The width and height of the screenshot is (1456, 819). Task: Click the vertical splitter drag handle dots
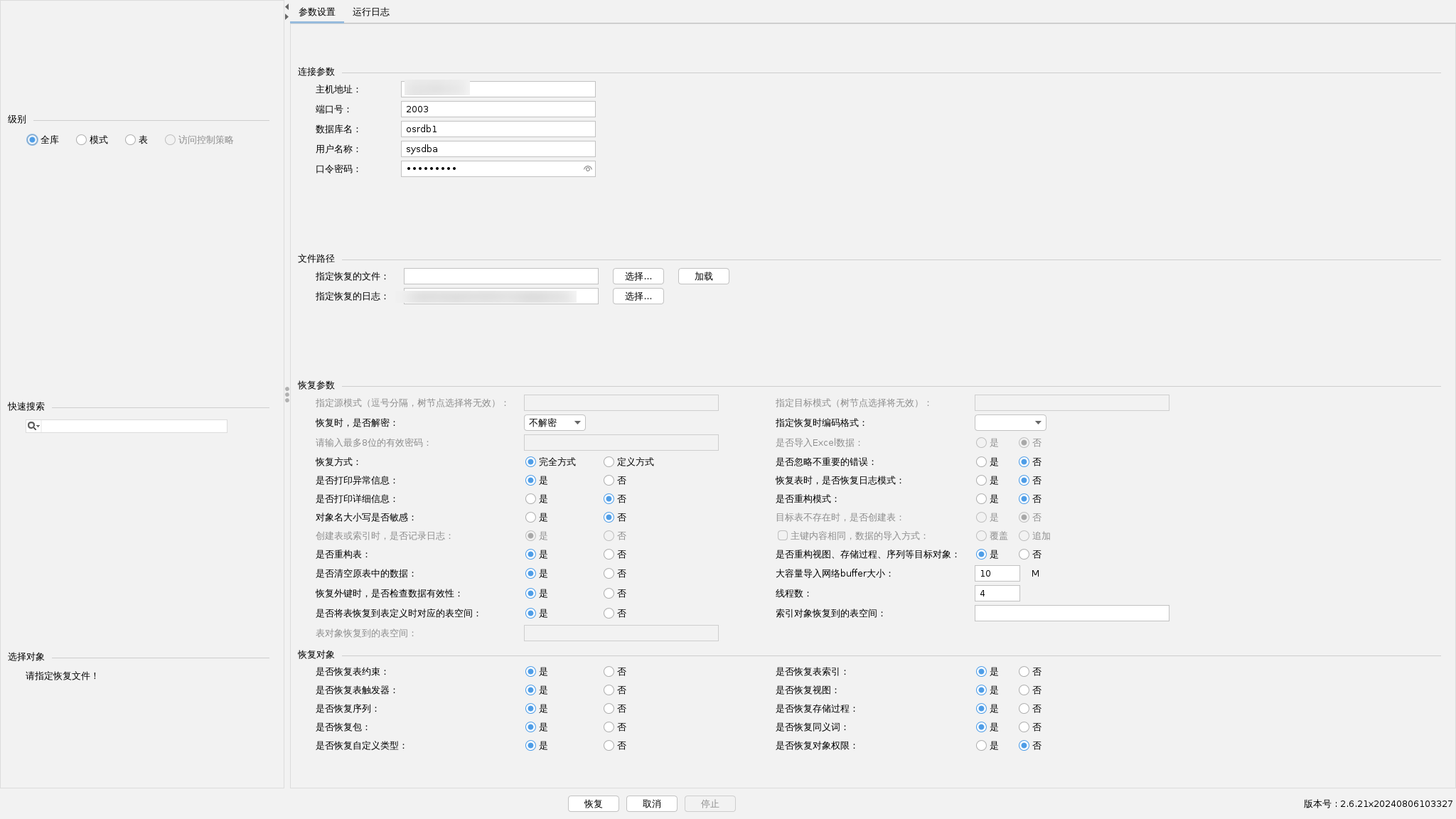coord(287,395)
